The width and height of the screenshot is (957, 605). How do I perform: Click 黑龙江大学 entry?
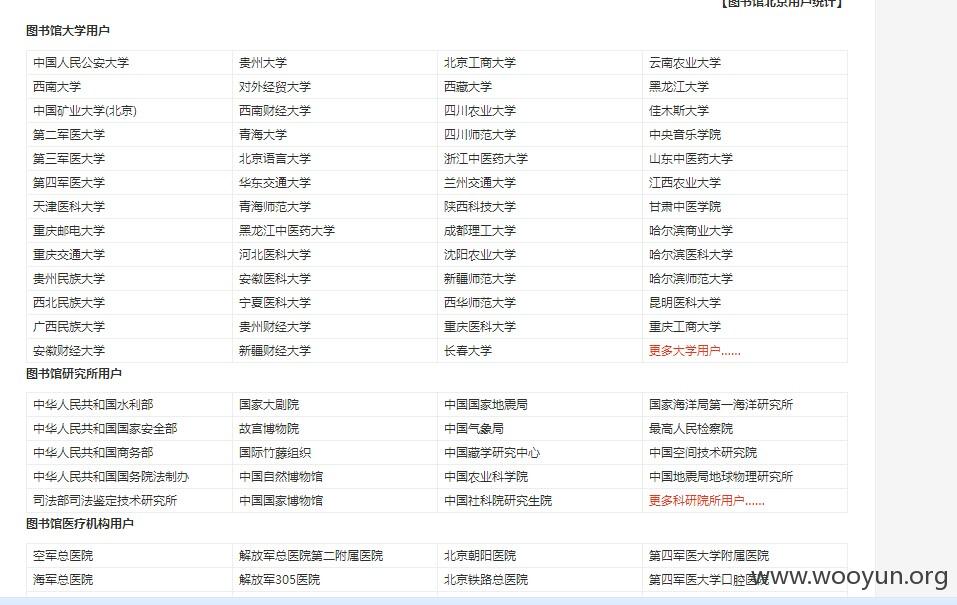click(x=679, y=87)
